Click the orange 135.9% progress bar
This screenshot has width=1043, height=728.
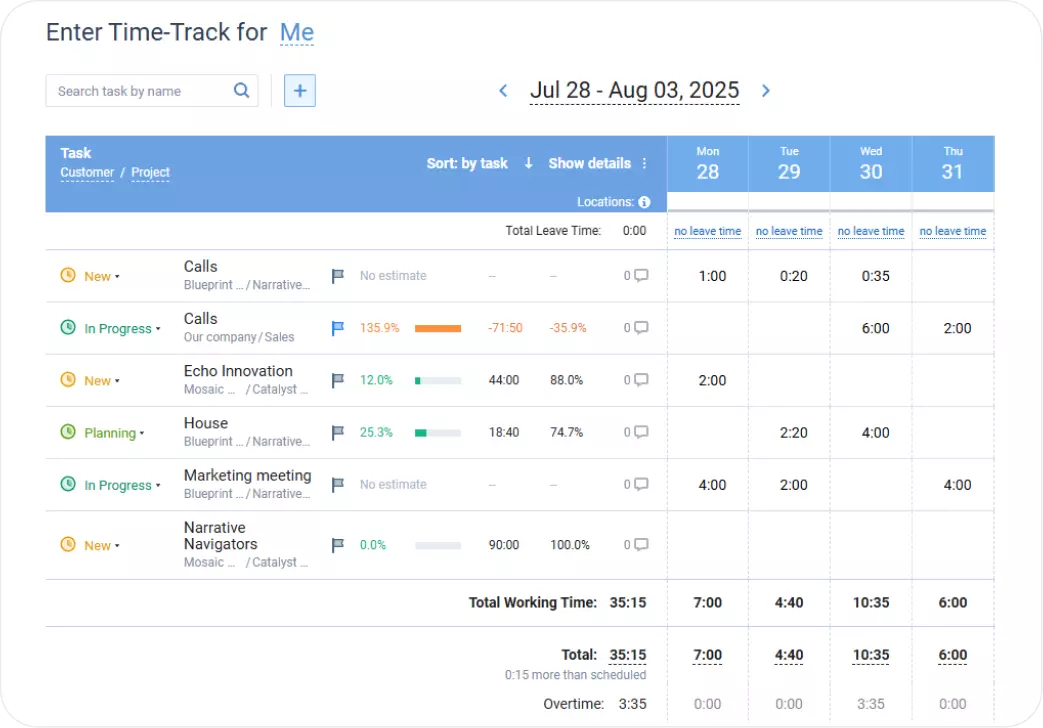click(438, 328)
